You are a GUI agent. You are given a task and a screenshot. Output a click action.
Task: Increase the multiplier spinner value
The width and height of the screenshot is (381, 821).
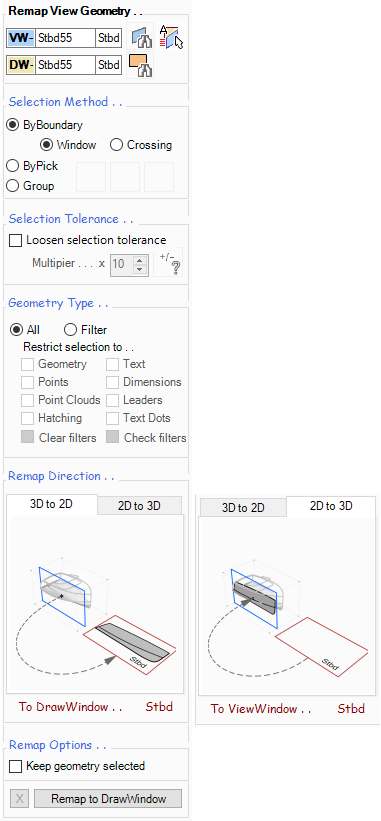(139, 259)
